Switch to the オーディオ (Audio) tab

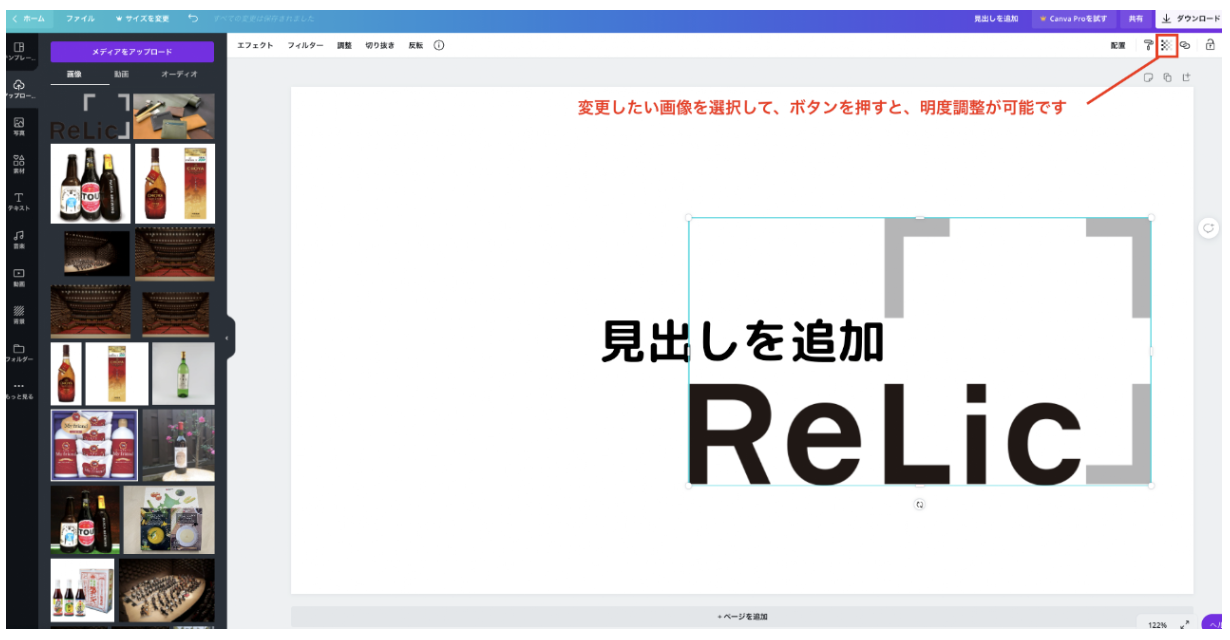click(x=179, y=74)
